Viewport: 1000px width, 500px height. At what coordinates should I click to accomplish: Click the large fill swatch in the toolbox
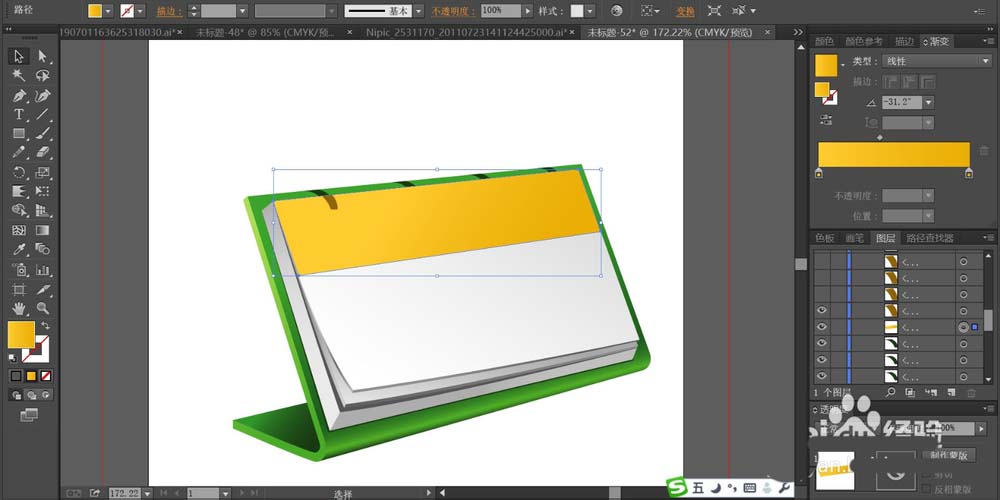pos(21,335)
